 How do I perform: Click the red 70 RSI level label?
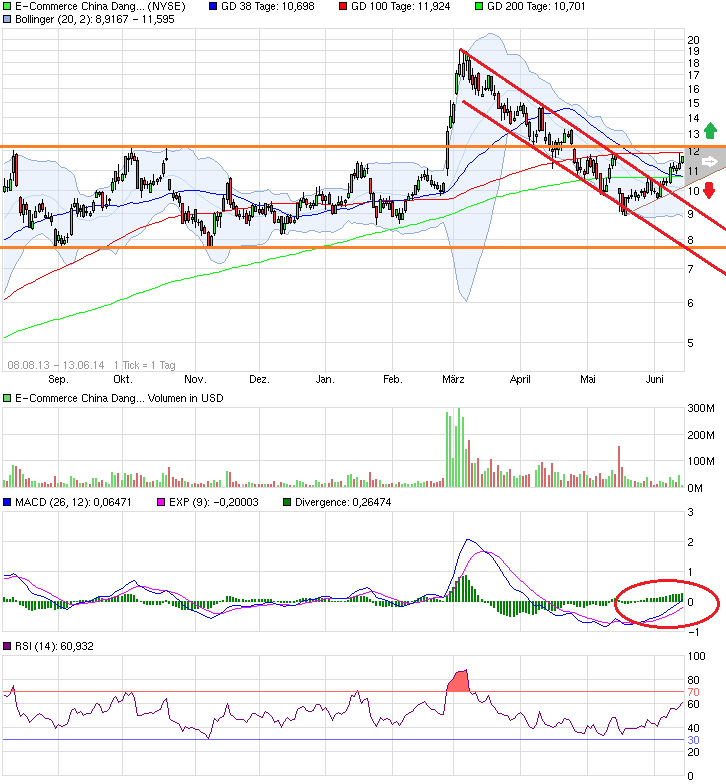pyautogui.click(x=693, y=692)
